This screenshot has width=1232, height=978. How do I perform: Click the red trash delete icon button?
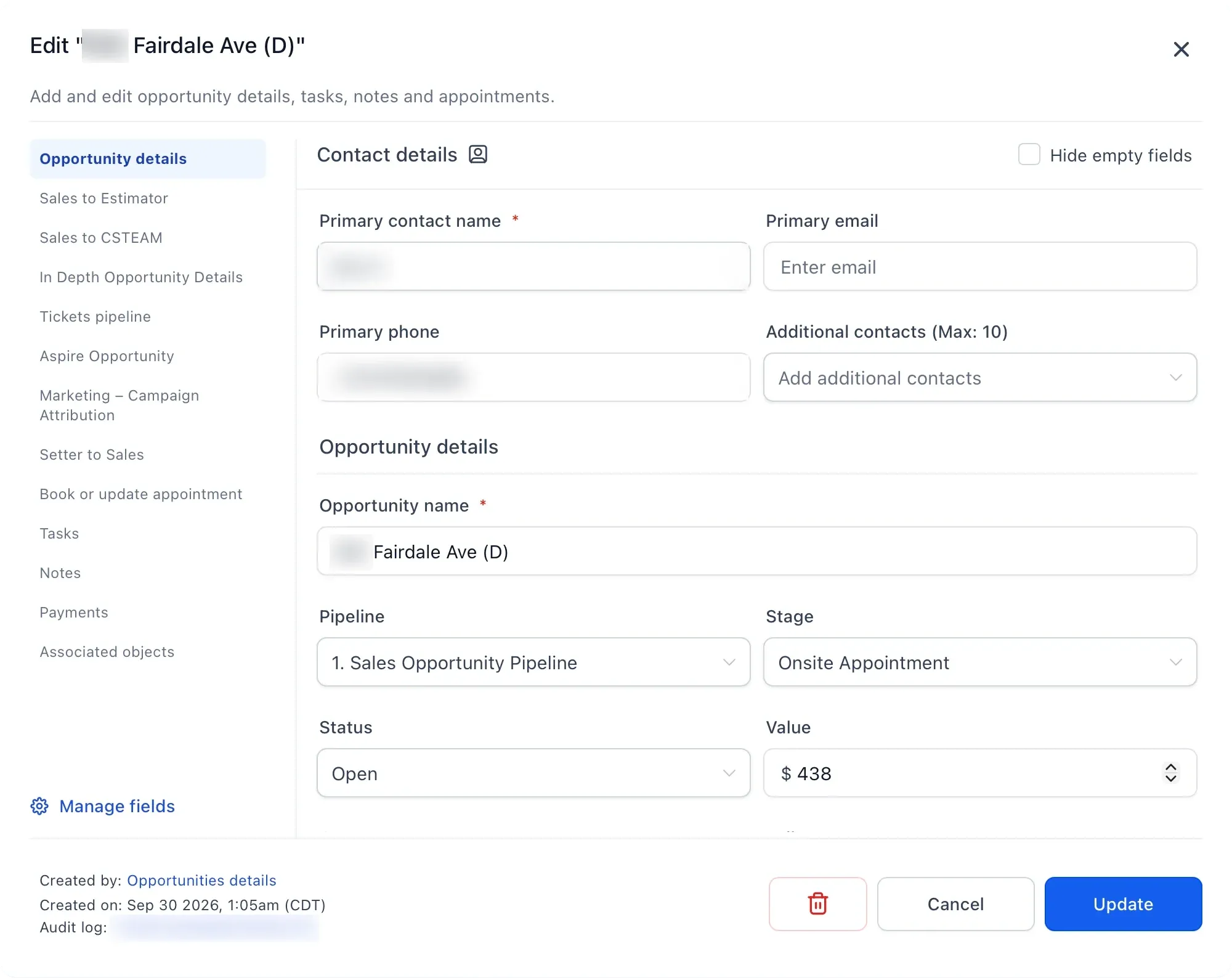pyautogui.click(x=817, y=903)
